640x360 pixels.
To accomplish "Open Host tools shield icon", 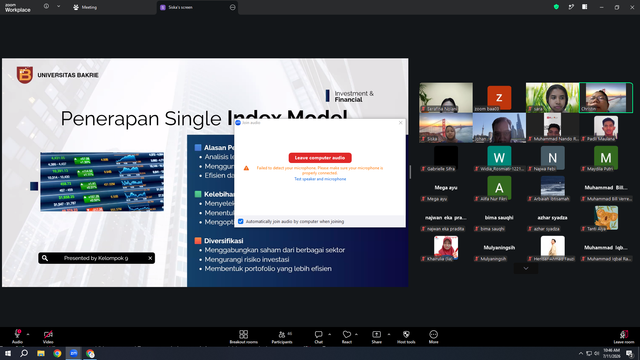I will [x=406, y=334].
